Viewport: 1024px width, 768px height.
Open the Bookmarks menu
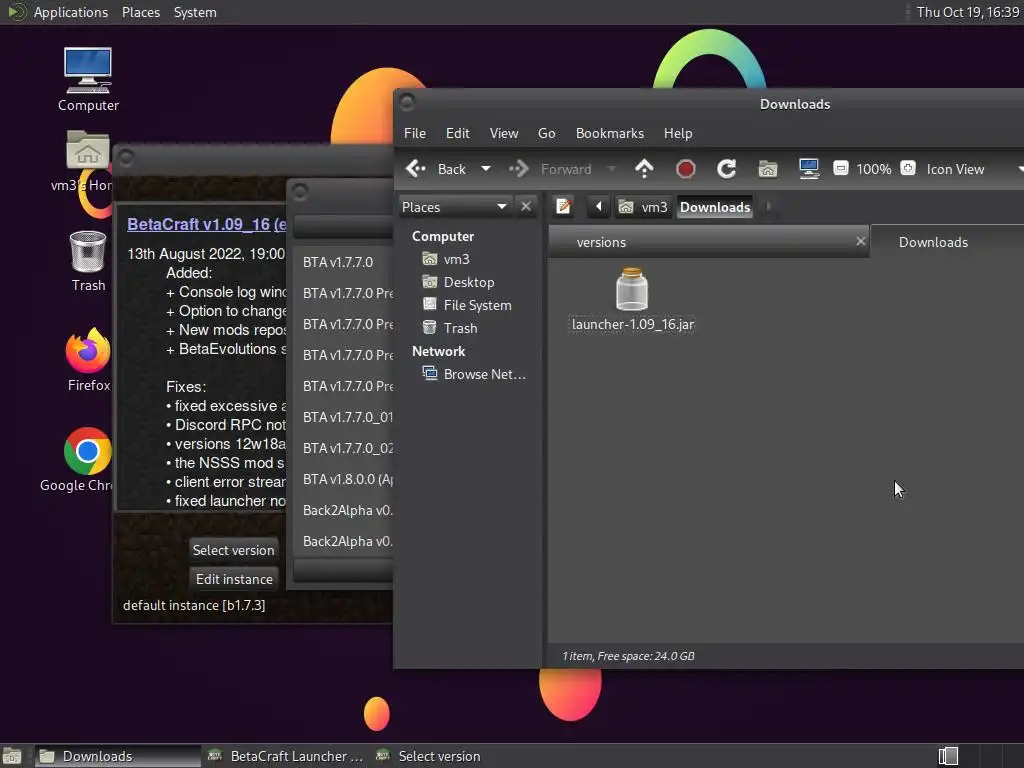pyautogui.click(x=610, y=133)
